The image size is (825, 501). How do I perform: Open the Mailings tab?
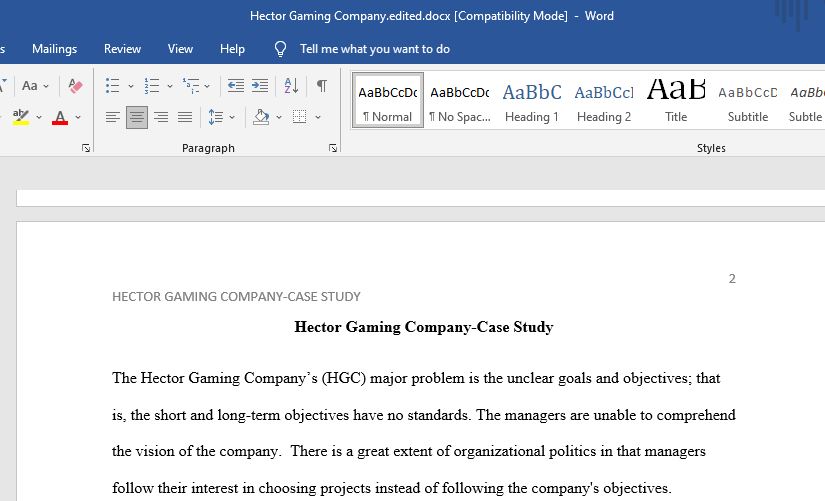[x=54, y=49]
